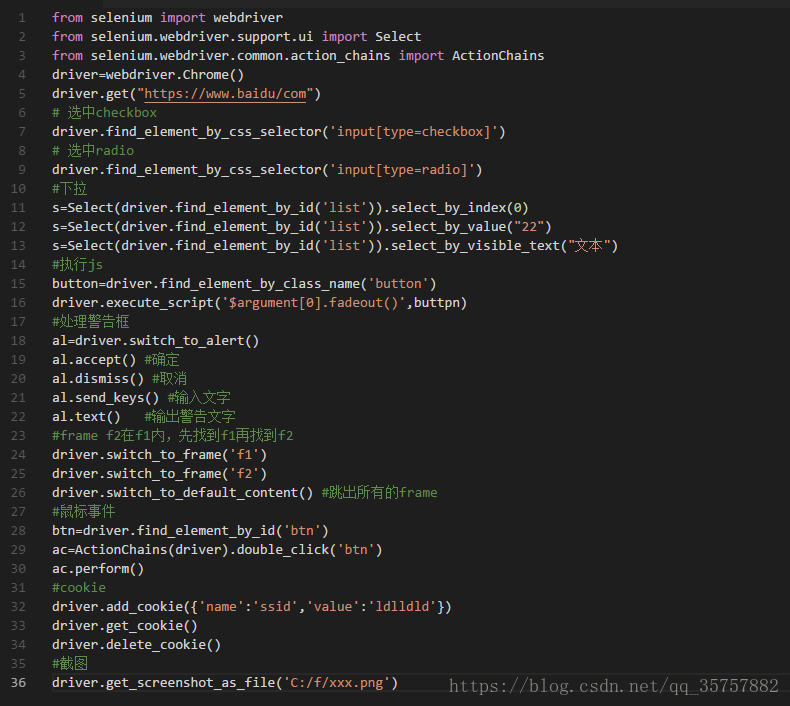Click find_element_by_id('btn') on line 28

233,531
